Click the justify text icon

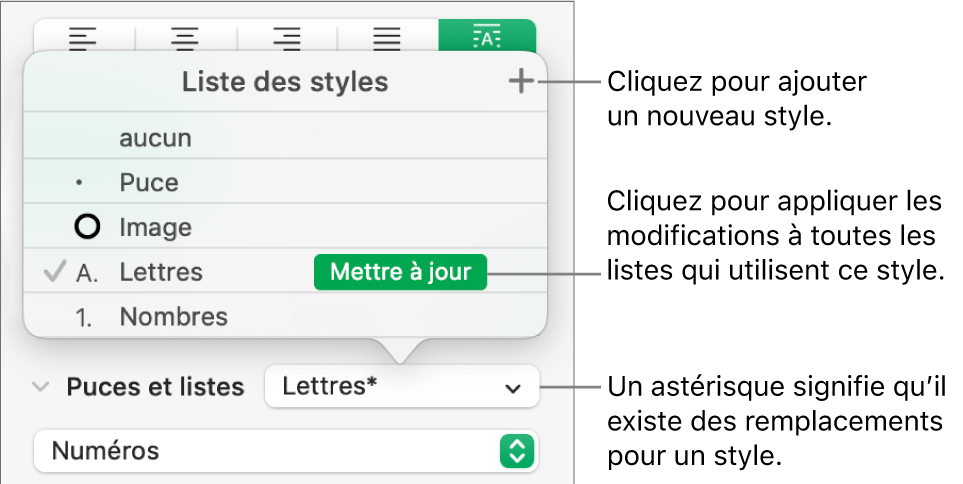[387, 40]
